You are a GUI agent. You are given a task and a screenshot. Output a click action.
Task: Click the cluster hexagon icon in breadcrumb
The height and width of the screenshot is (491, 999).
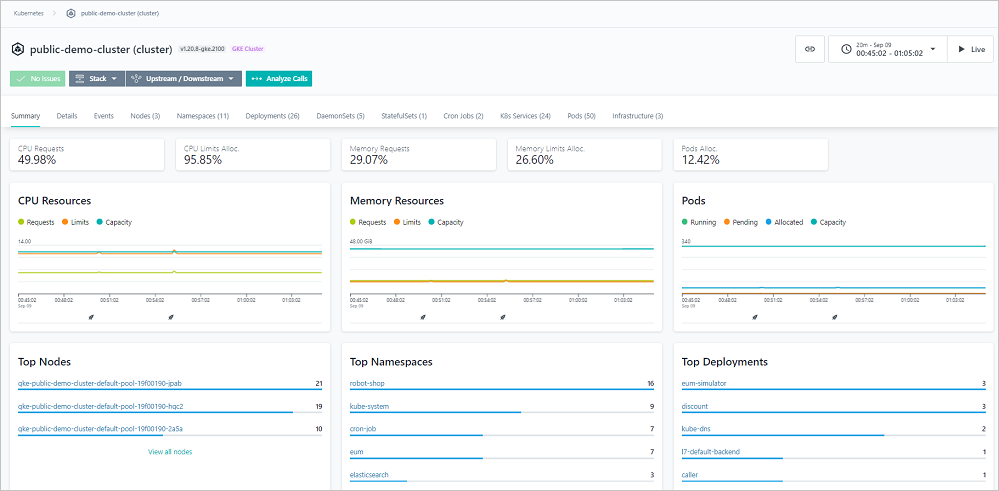(70, 14)
